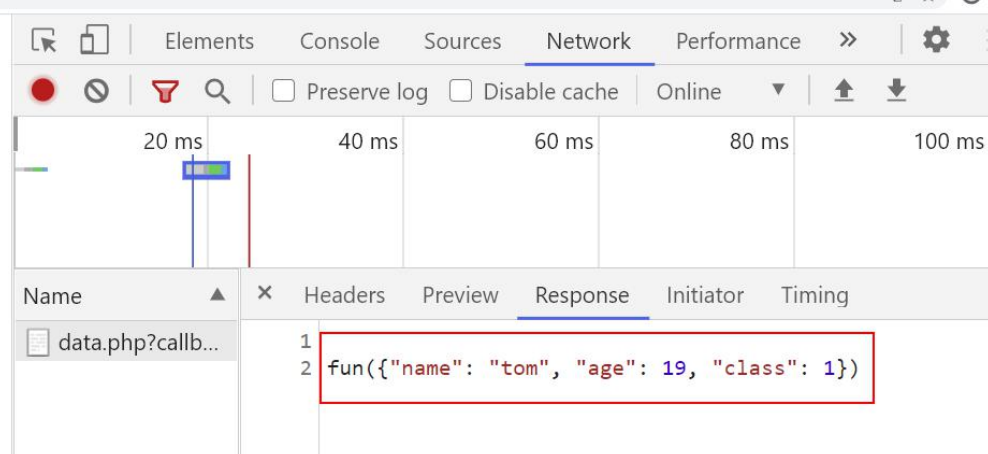Open the network search magnifier
Image resolution: width=988 pixels, height=454 pixels.
[x=217, y=91]
